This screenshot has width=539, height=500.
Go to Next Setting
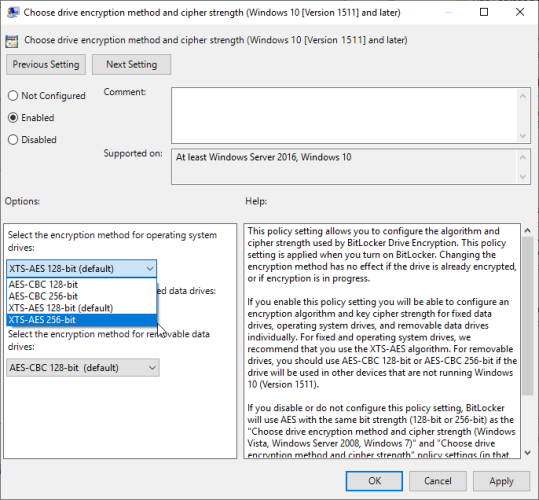click(131, 65)
